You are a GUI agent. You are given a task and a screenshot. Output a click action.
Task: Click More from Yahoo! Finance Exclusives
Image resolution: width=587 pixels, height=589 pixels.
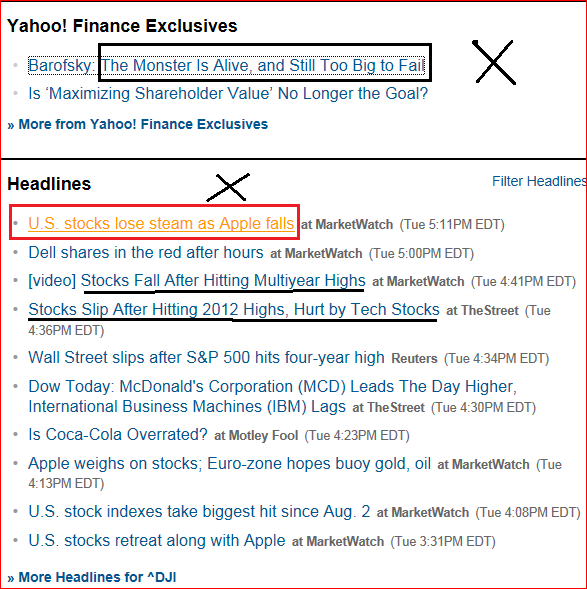pyautogui.click(x=137, y=124)
